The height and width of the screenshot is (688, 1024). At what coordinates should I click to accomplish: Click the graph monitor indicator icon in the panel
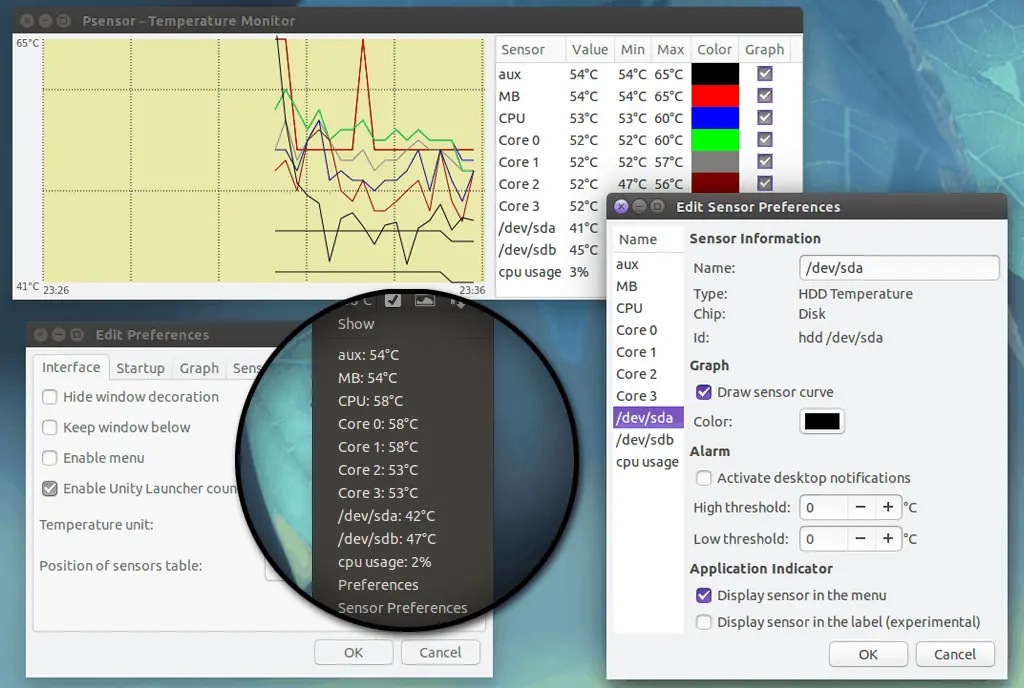tap(425, 300)
